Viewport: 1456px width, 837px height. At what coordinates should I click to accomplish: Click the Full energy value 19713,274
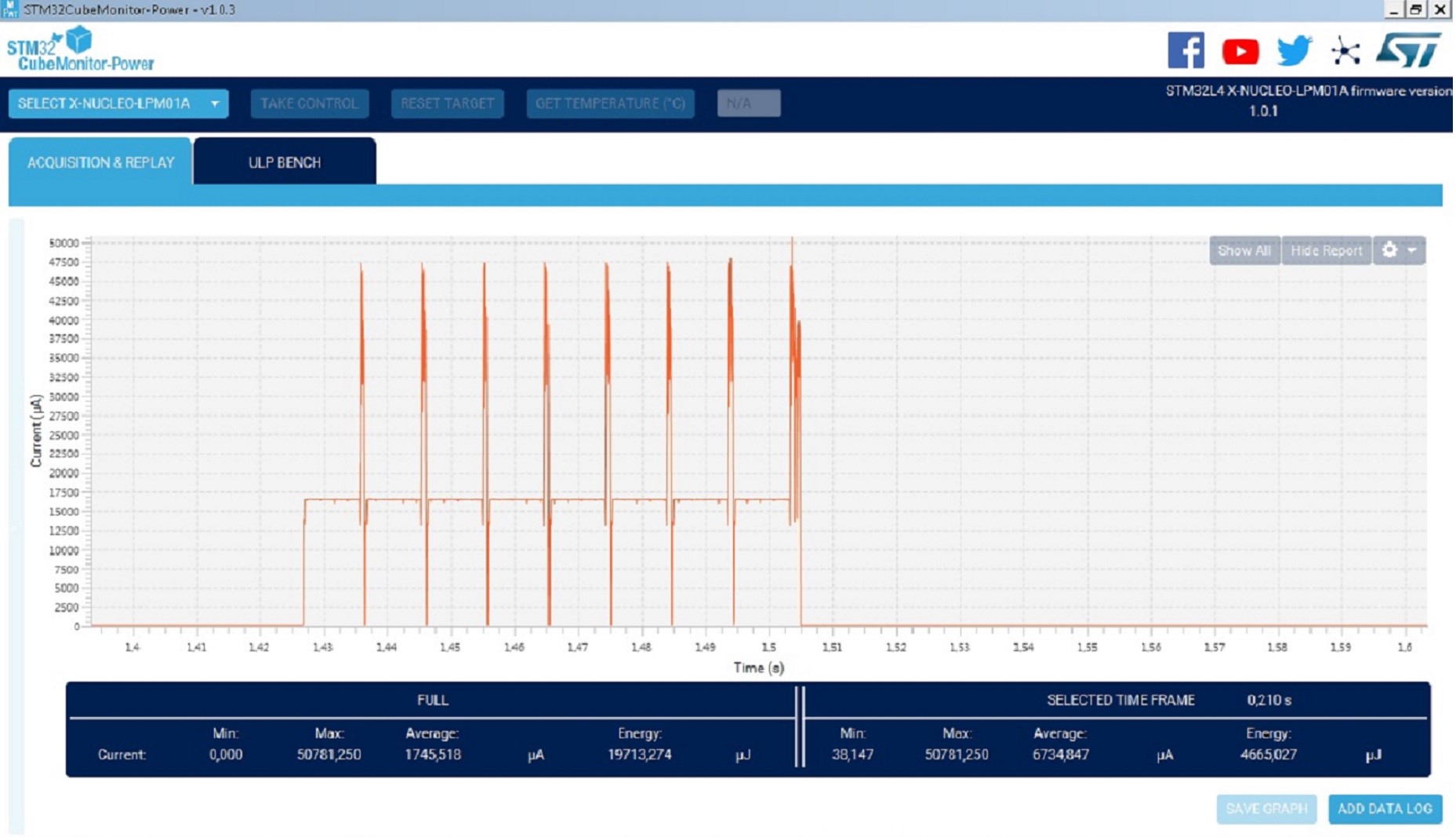click(x=639, y=755)
